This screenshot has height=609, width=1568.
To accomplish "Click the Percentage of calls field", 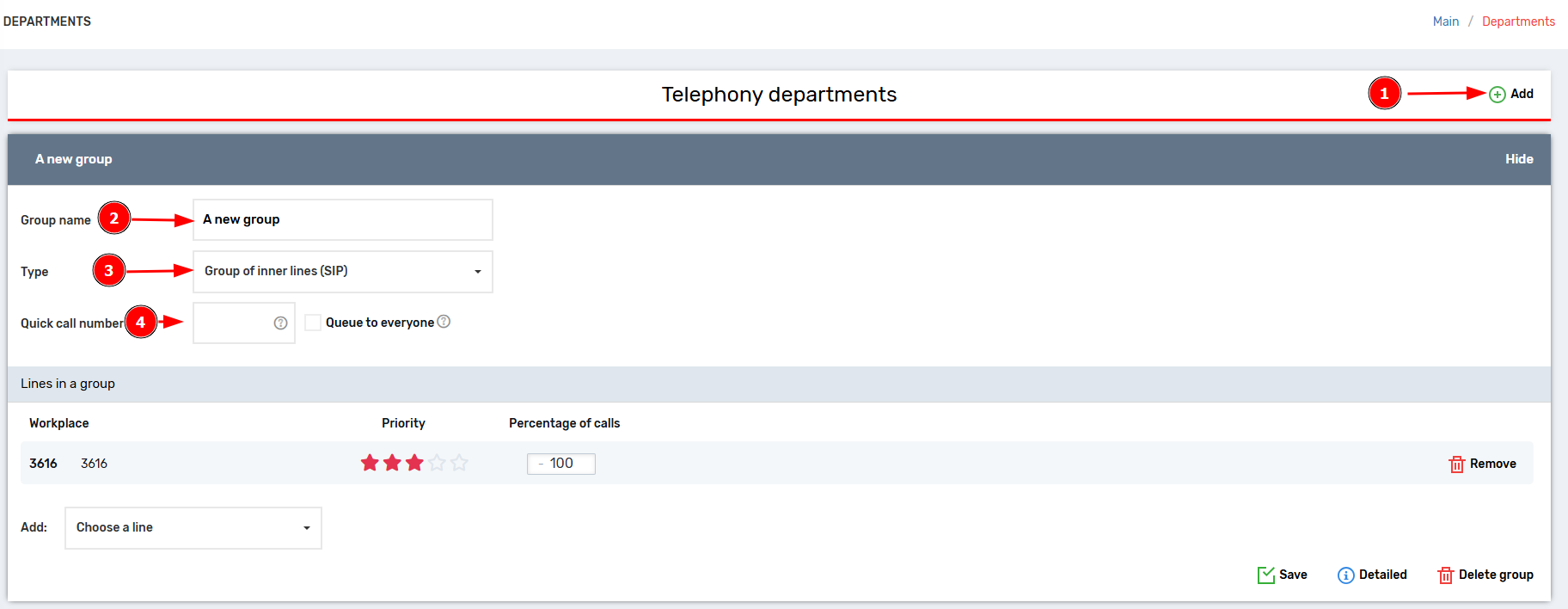I will point(561,464).
